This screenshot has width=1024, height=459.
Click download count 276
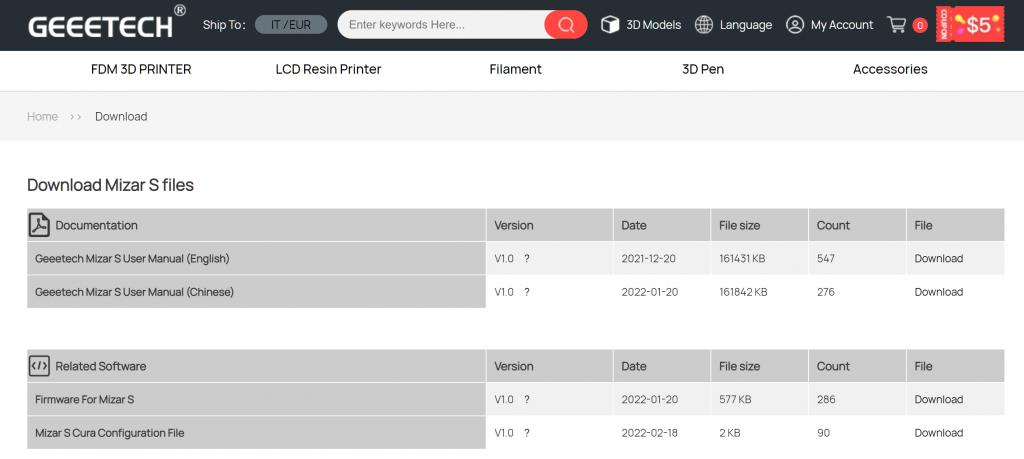(825, 292)
